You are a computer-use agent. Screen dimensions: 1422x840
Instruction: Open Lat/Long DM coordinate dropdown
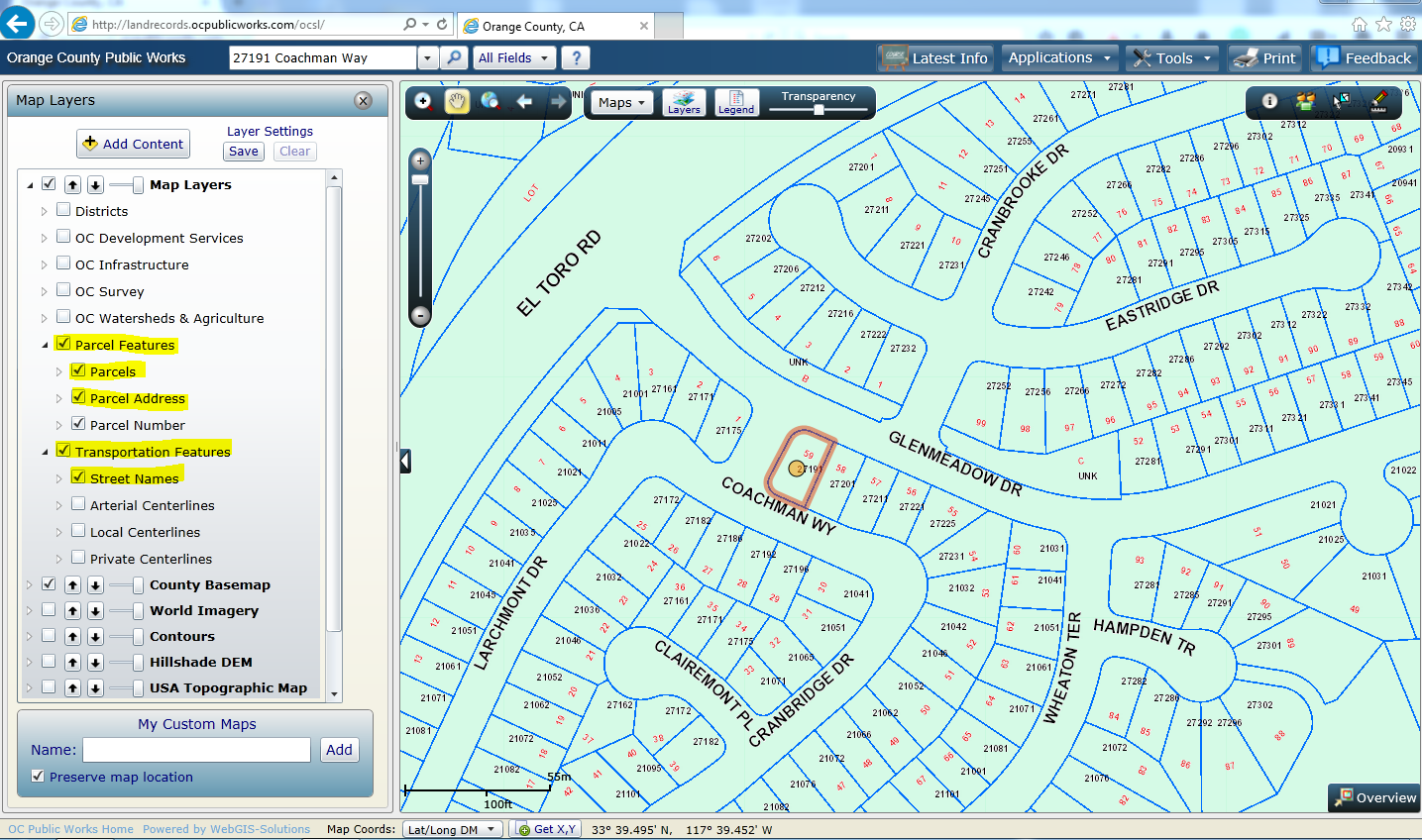pyautogui.click(x=452, y=830)
